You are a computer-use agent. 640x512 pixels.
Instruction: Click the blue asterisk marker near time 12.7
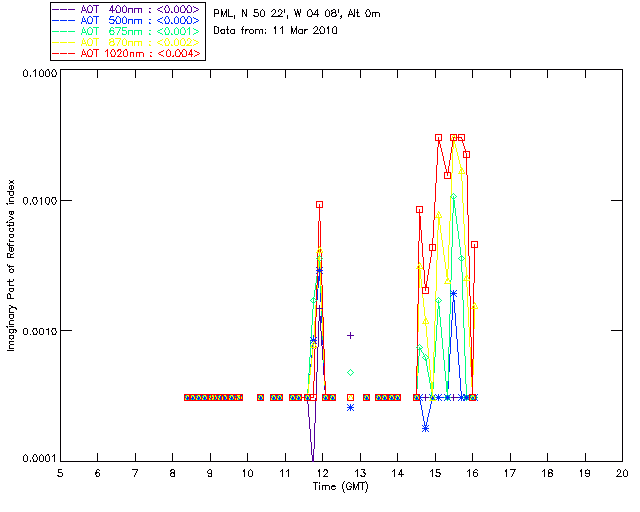click(350, 407)
